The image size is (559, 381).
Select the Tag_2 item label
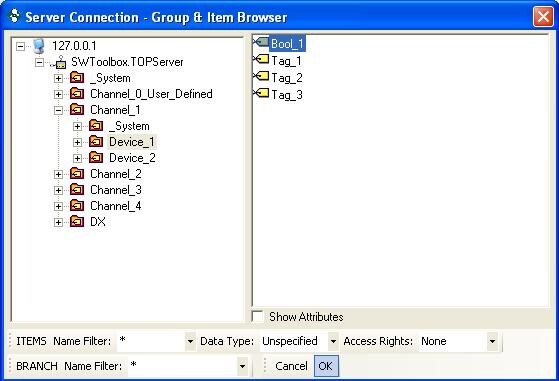287,78
